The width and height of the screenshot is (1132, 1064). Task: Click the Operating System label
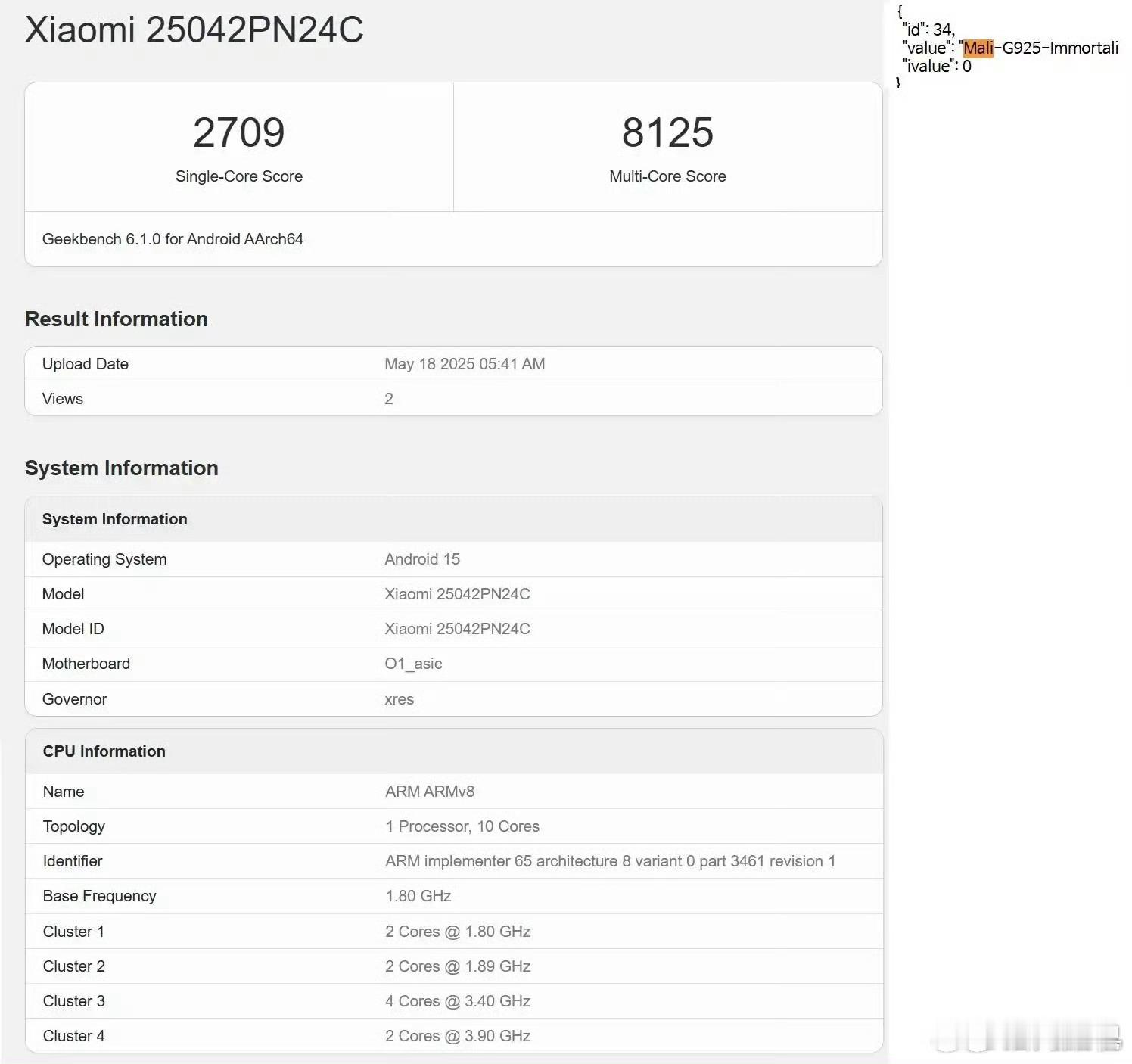104,559
